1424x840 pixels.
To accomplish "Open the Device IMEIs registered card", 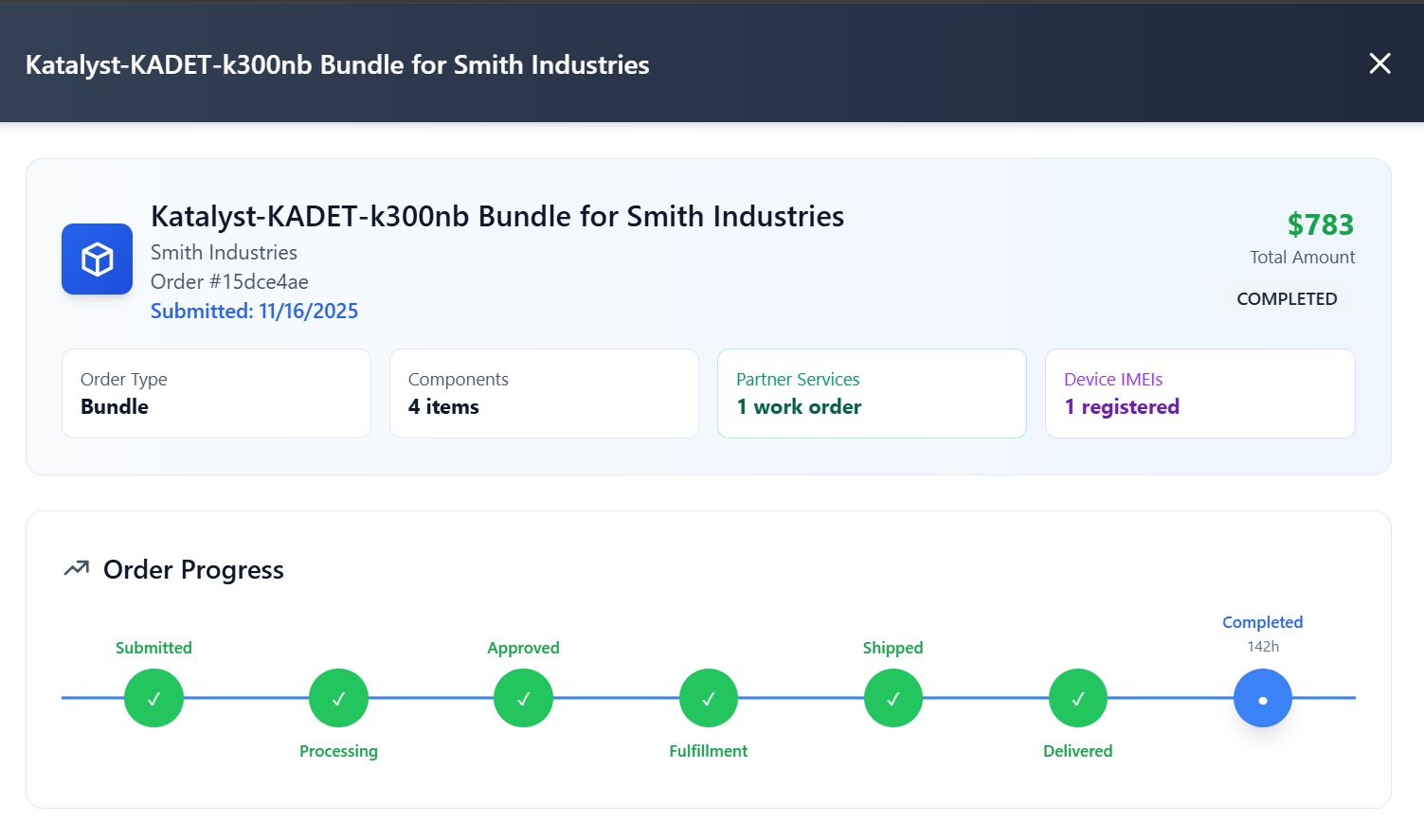I will [x=1199, y=393].
